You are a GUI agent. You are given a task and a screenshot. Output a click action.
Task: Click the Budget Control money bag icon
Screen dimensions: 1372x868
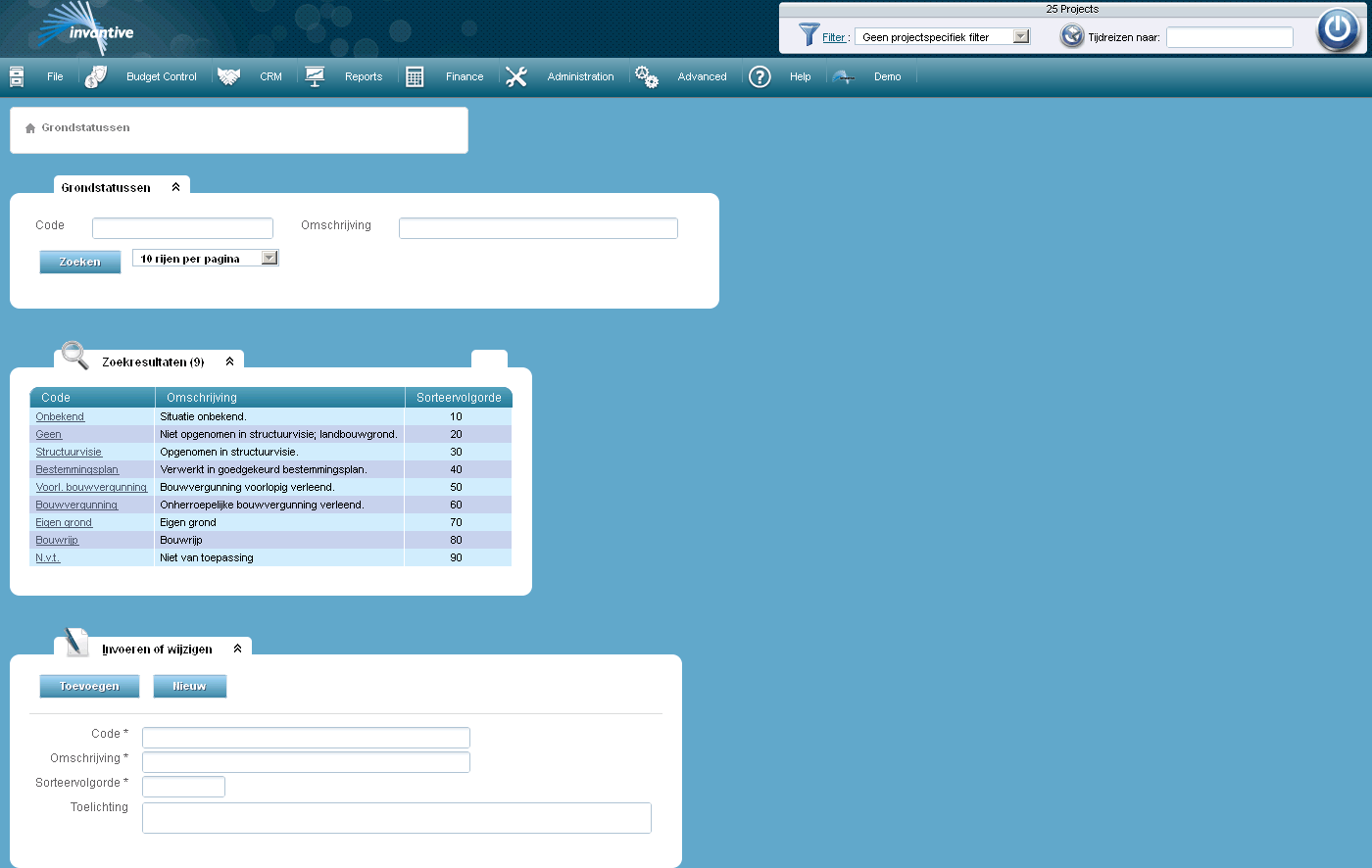coord(95,76)
